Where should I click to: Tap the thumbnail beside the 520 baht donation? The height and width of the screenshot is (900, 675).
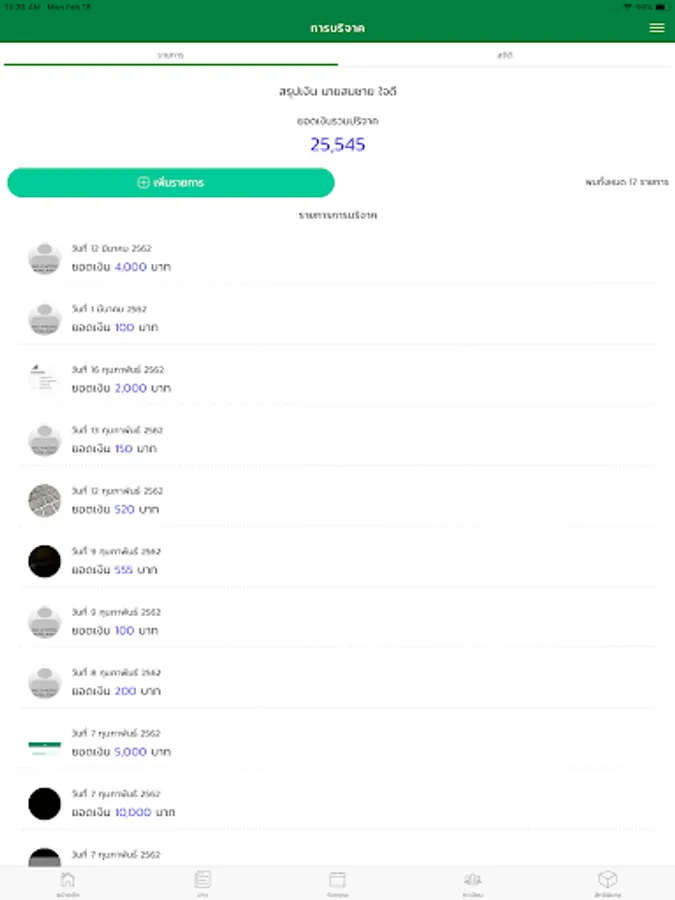[44, 500]
